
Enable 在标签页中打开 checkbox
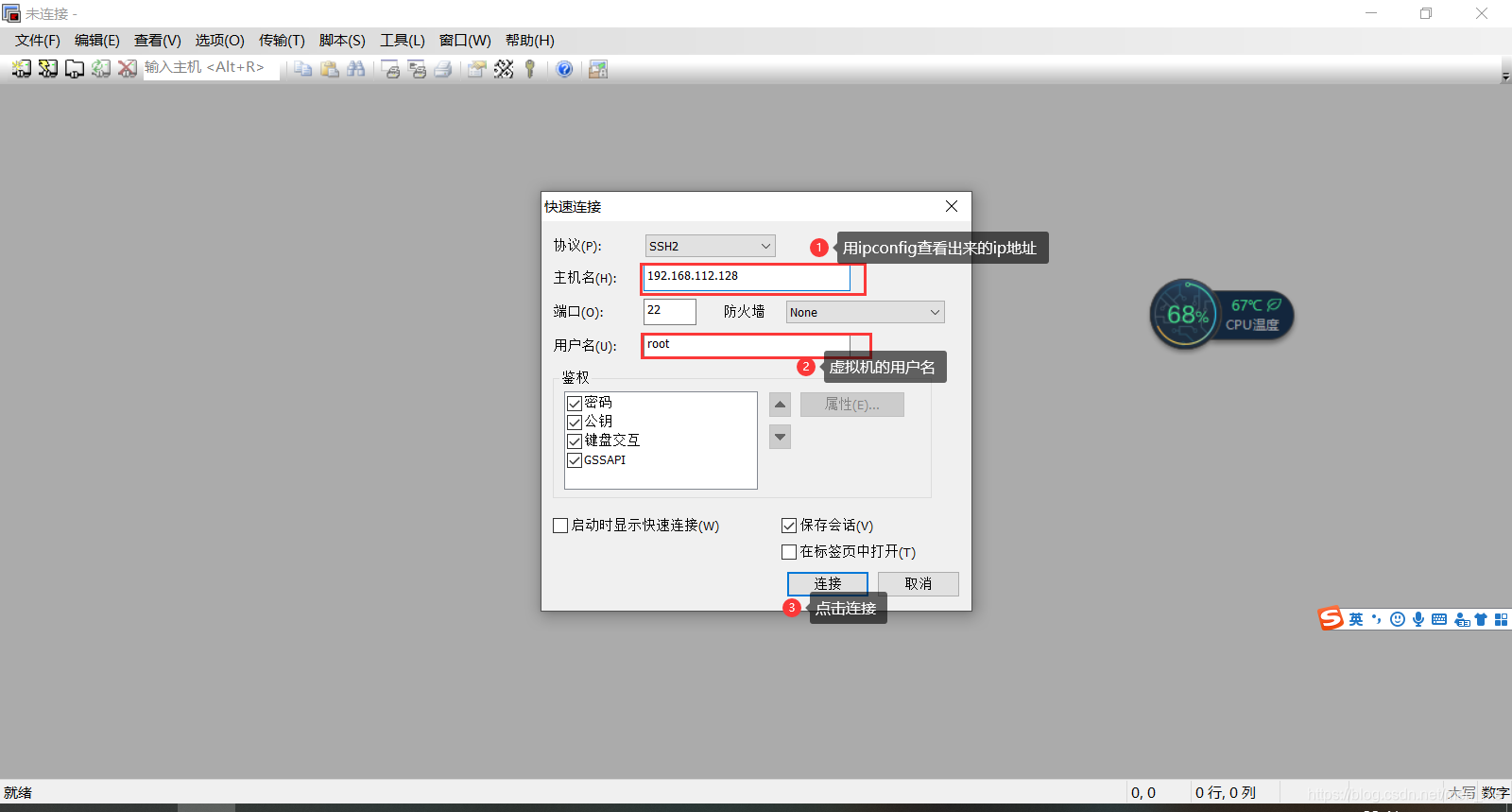tap(789, 552)
